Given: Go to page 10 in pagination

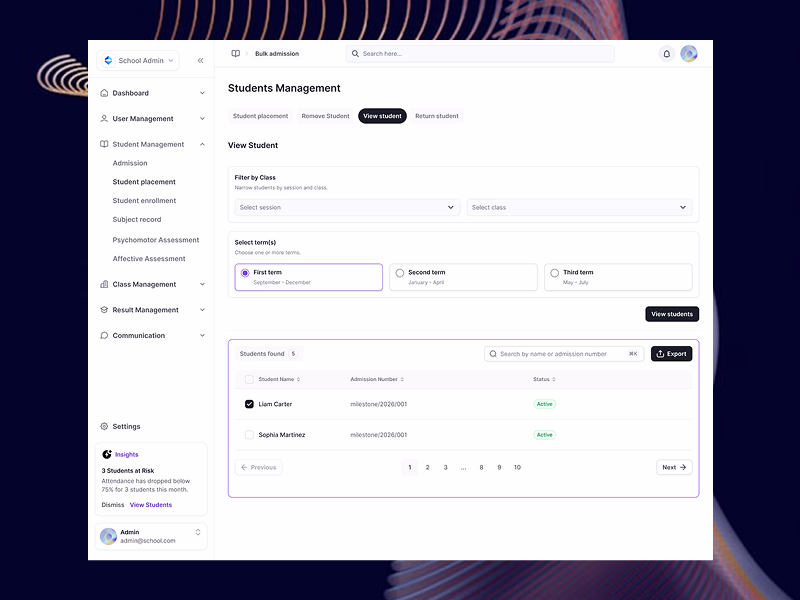Looking at the screenshot, I should click(x=517, y=467).
